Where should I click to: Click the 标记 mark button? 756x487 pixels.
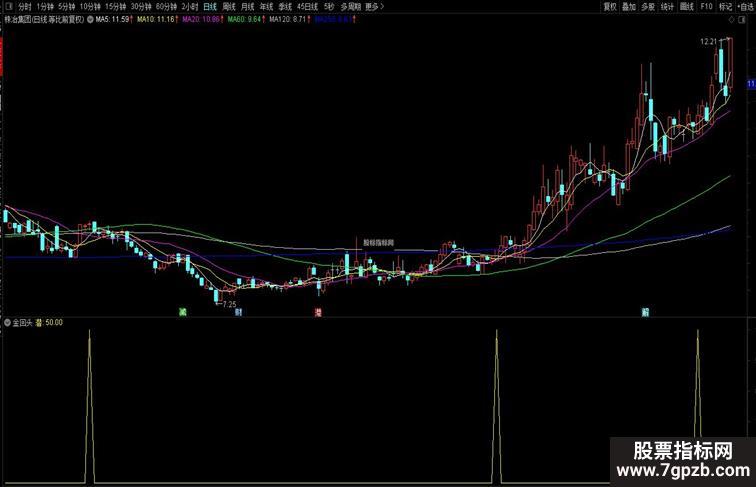point(726,7)
